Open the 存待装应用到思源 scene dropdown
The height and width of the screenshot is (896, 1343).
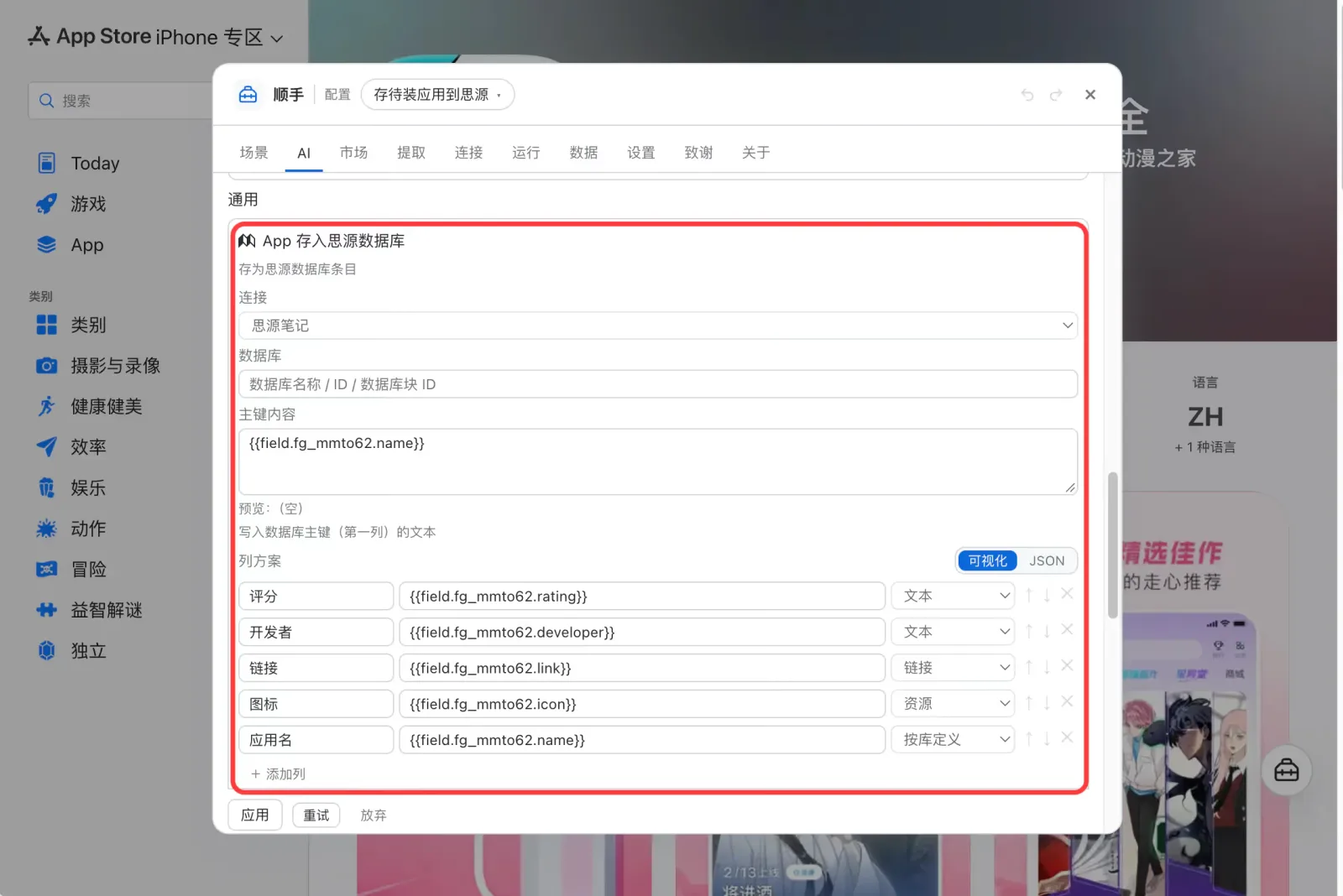click(x=437, y=95)
